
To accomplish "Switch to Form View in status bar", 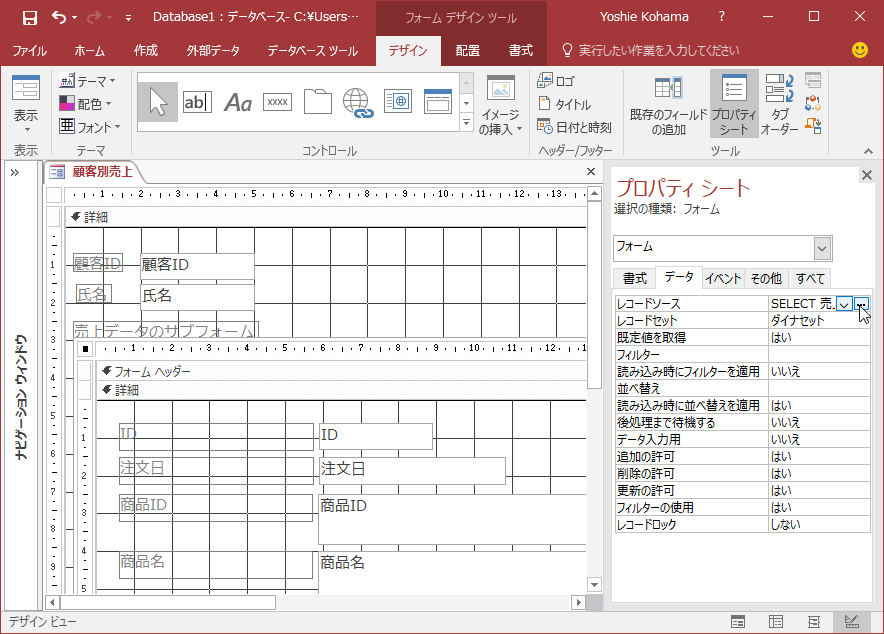I will tap(737, 622).
